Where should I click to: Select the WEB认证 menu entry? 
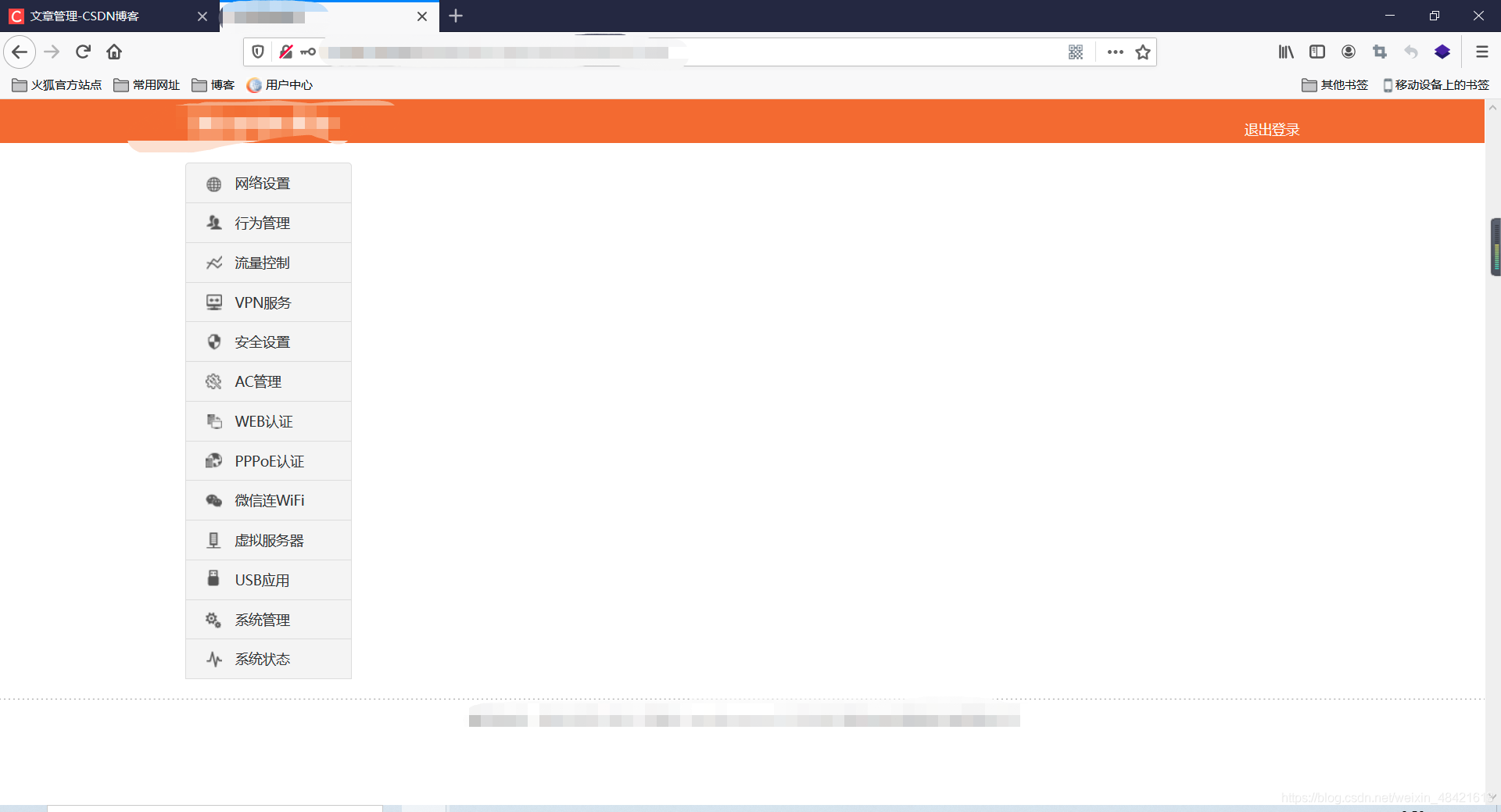pos(268,421)
